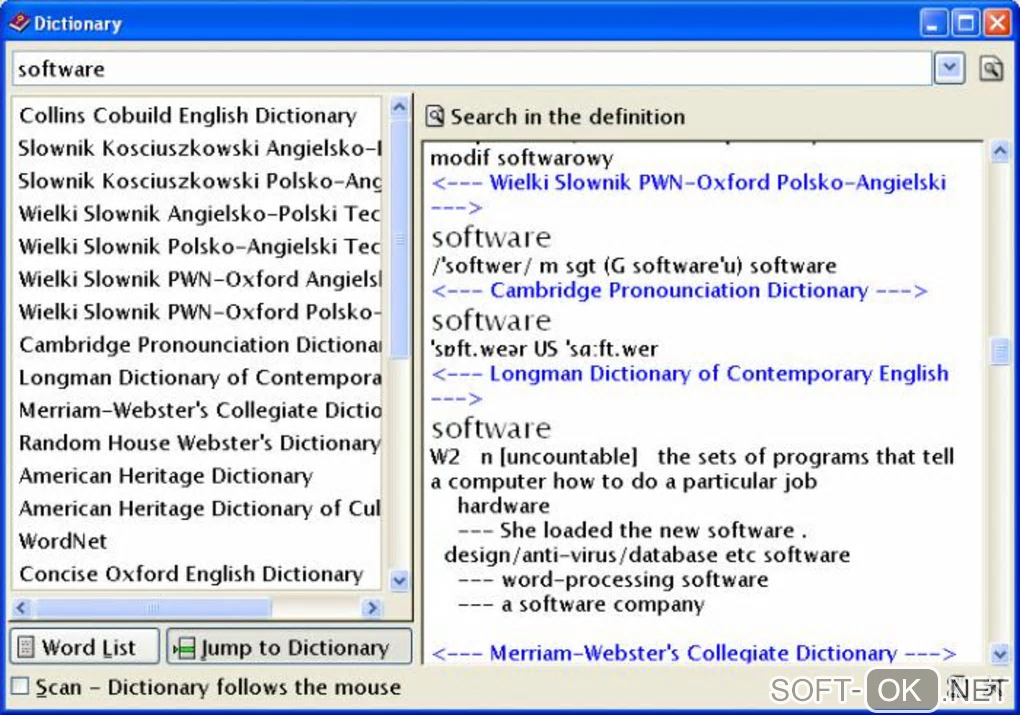Click the search field containing software
The height and width of the screenshot is (715, 1020).
[472, 68]
